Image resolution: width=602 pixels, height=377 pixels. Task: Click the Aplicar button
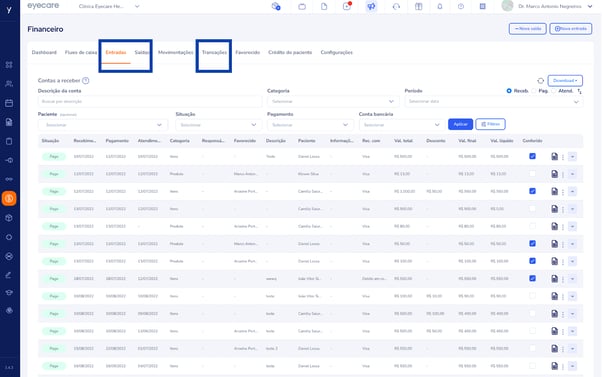[x=460, y=124]
